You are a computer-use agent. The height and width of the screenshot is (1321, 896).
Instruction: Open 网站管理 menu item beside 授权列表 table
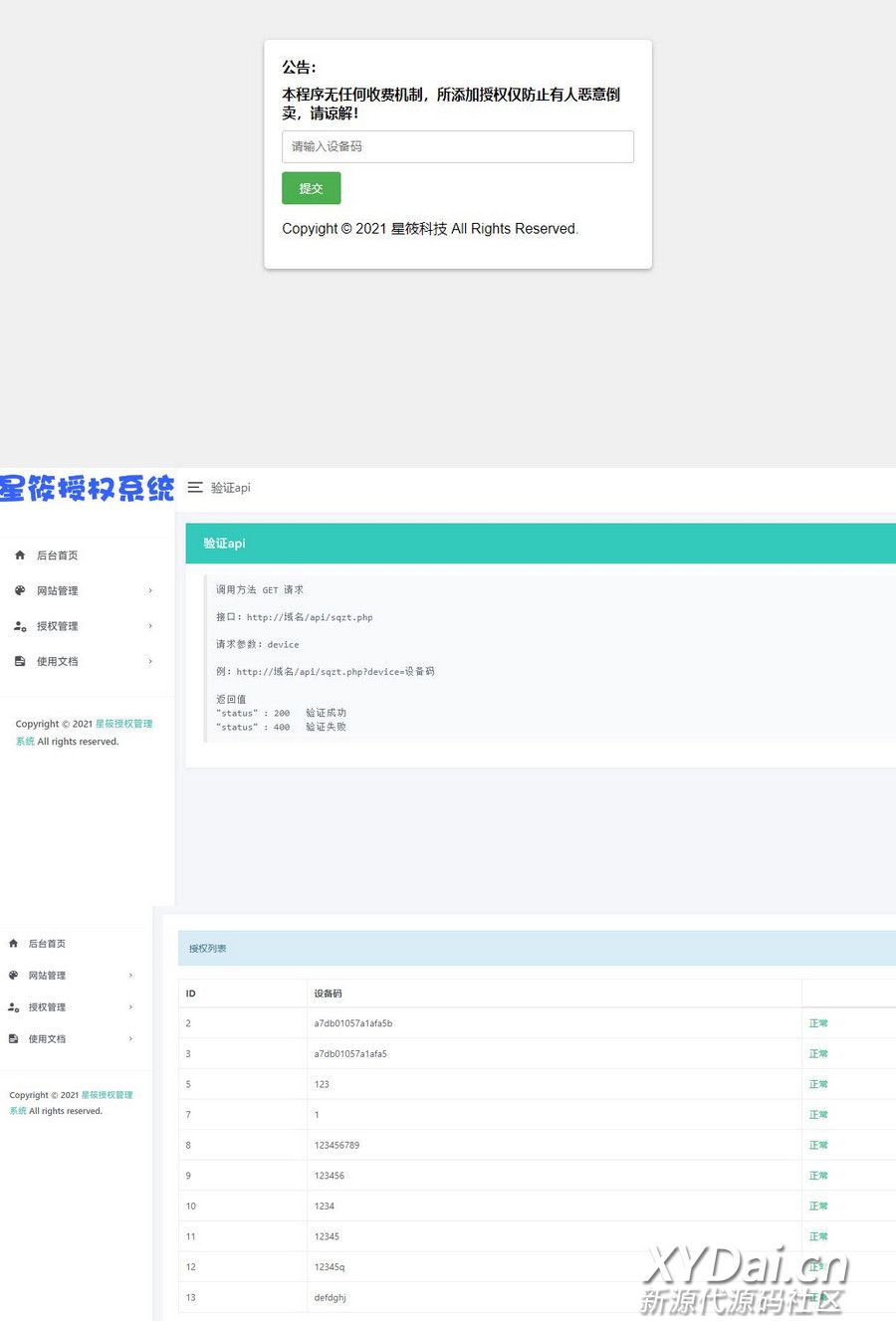pos(47,976)
